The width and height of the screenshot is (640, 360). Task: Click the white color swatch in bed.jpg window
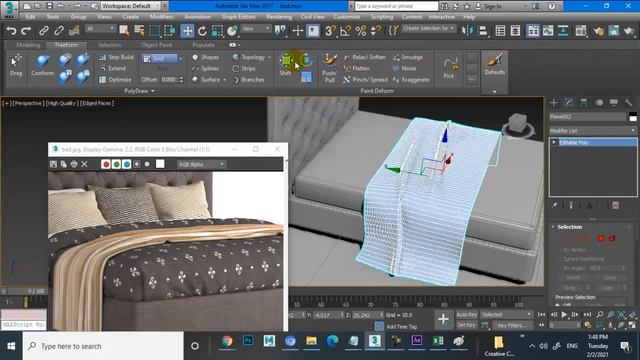coord(160,164)
